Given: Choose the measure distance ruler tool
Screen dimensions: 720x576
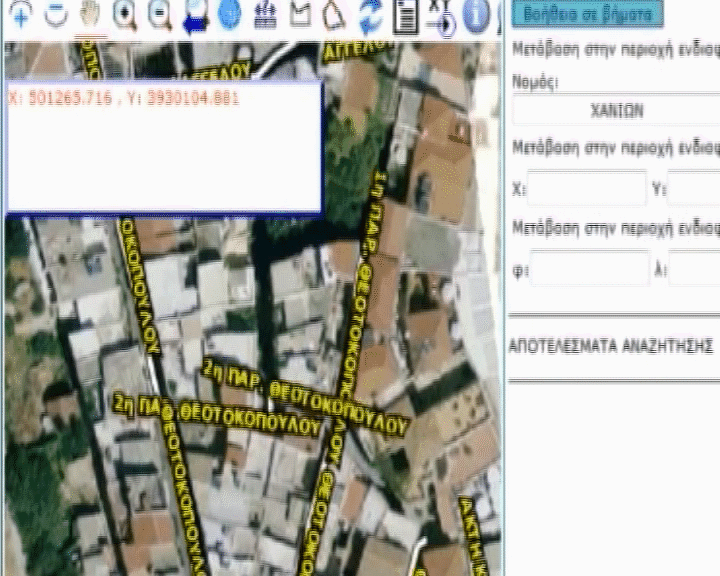Looking at the screenshot, I should 265,15.
